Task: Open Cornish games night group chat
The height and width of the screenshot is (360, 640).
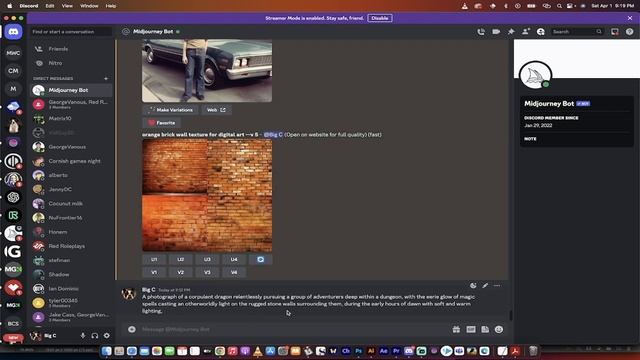Action: [x=71, y=161]
